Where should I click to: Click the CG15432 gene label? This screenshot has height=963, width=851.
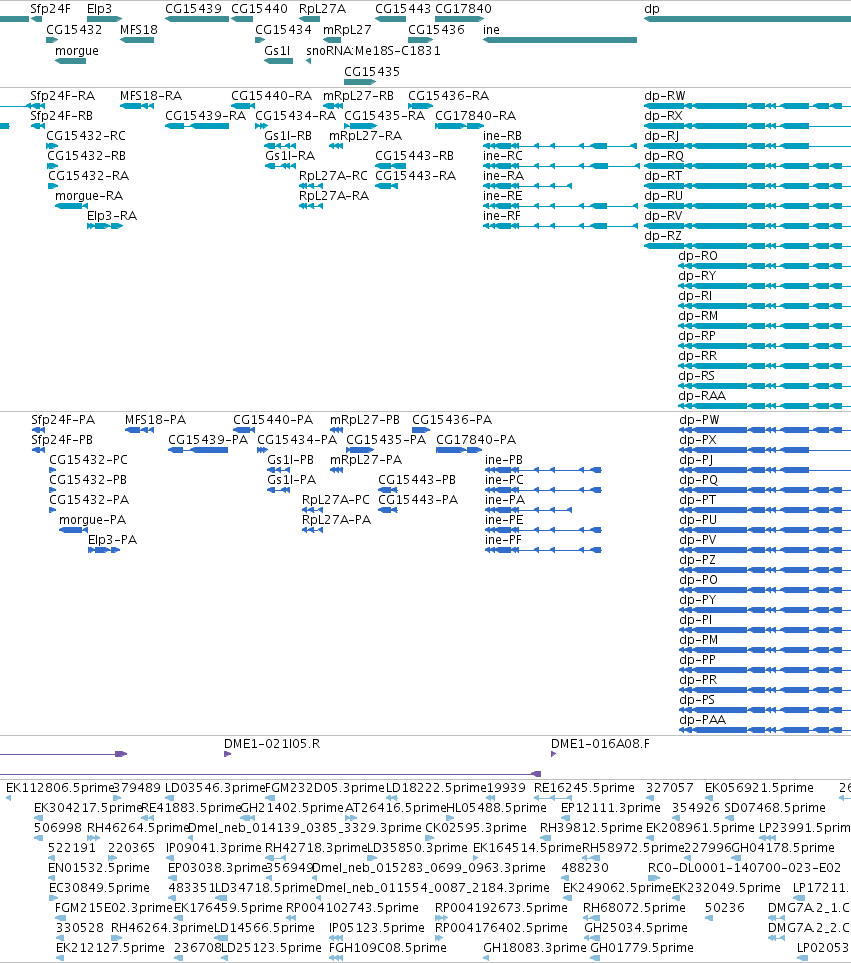(x=74, y=29)
